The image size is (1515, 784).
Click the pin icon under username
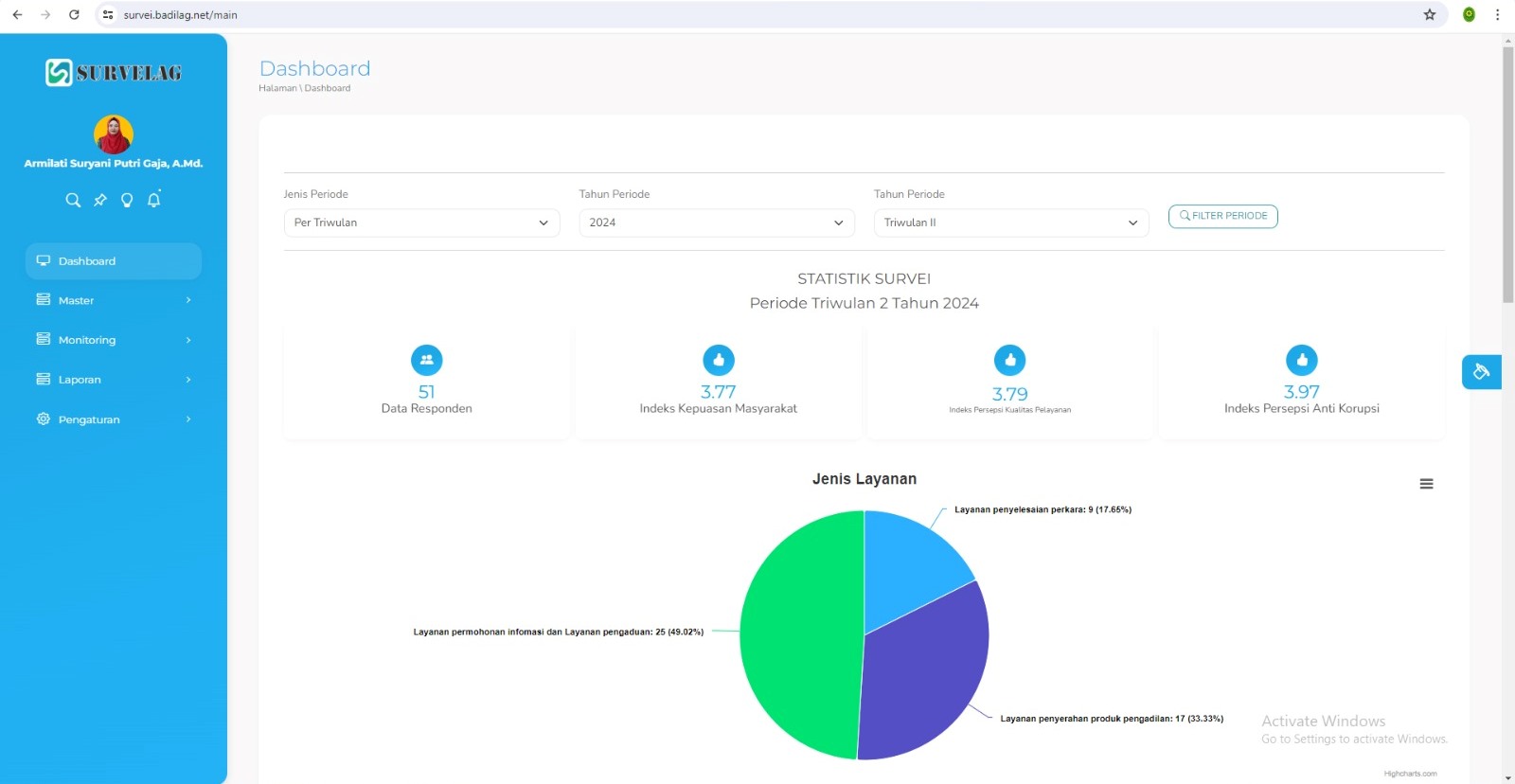(x=99, y=200)
